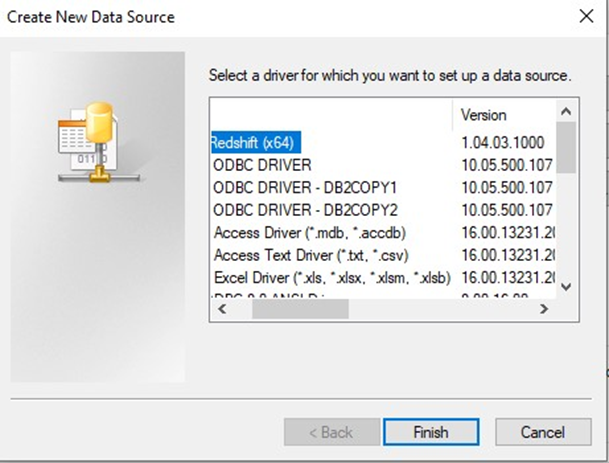Screen dimensions: 609x463
Task: Click the vertical scrollbar thumb
Action: pyautogui.click(x=566, y=145)
